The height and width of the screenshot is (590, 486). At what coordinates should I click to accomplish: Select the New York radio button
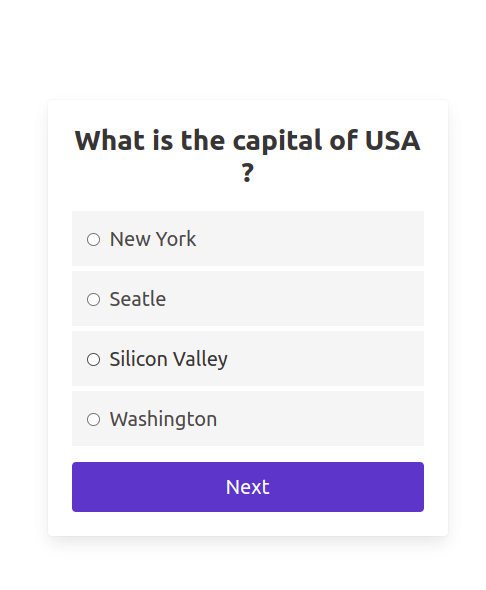tap(93, 239)
